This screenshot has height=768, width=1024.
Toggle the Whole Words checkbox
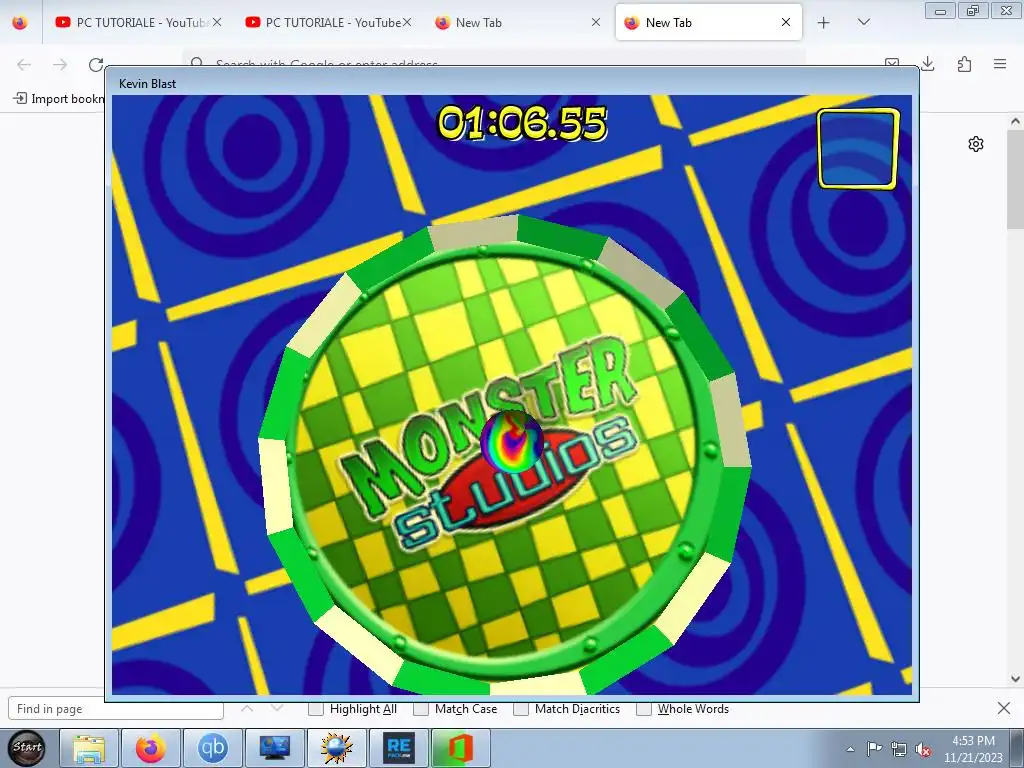coord(644,709)
